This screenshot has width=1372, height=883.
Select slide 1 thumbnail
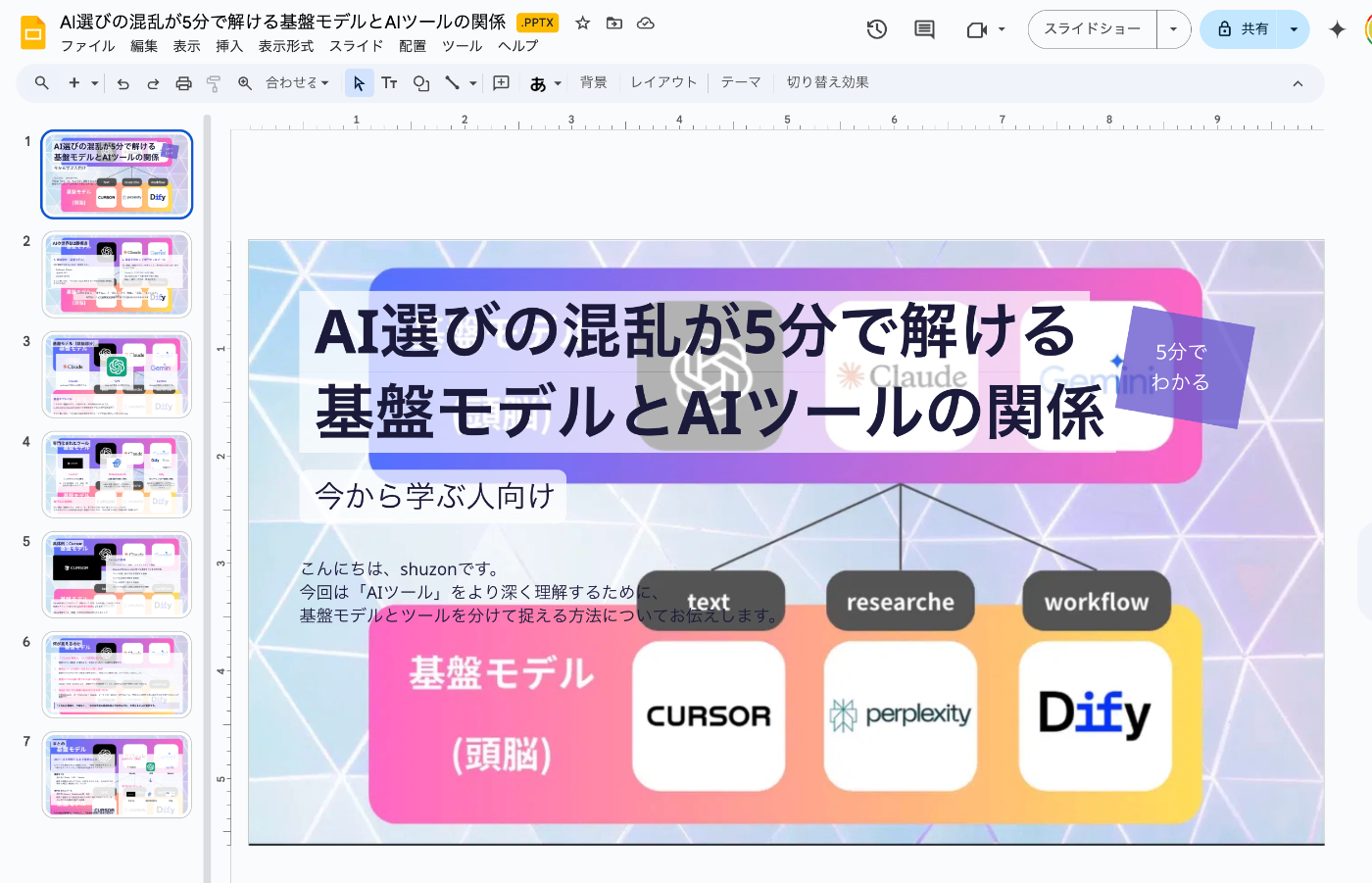point(117,174)
